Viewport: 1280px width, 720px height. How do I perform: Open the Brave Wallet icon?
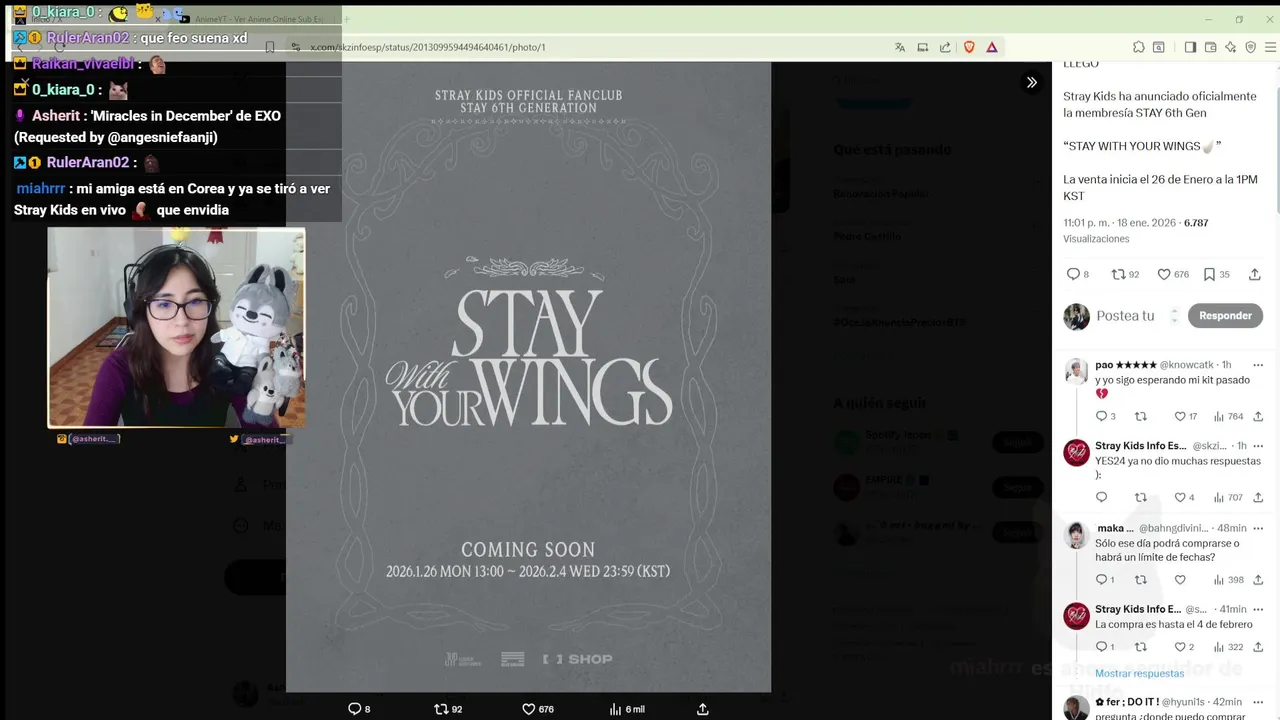tap(1210, 47)
